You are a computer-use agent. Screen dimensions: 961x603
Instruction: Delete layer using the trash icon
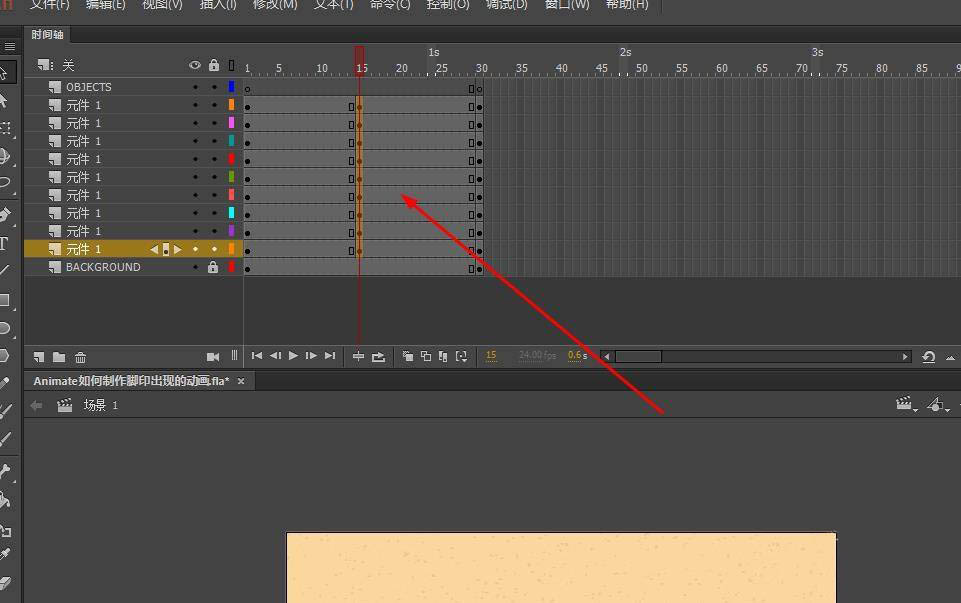pos(80,357)
